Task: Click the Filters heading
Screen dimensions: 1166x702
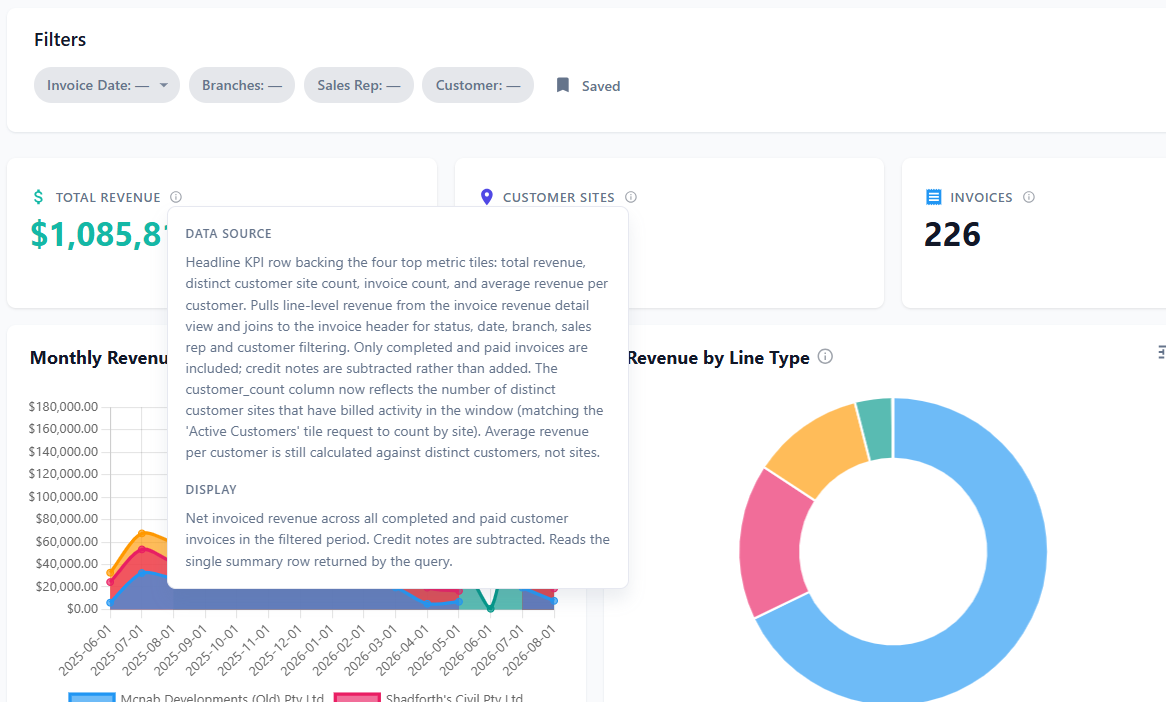Action: 60,39
